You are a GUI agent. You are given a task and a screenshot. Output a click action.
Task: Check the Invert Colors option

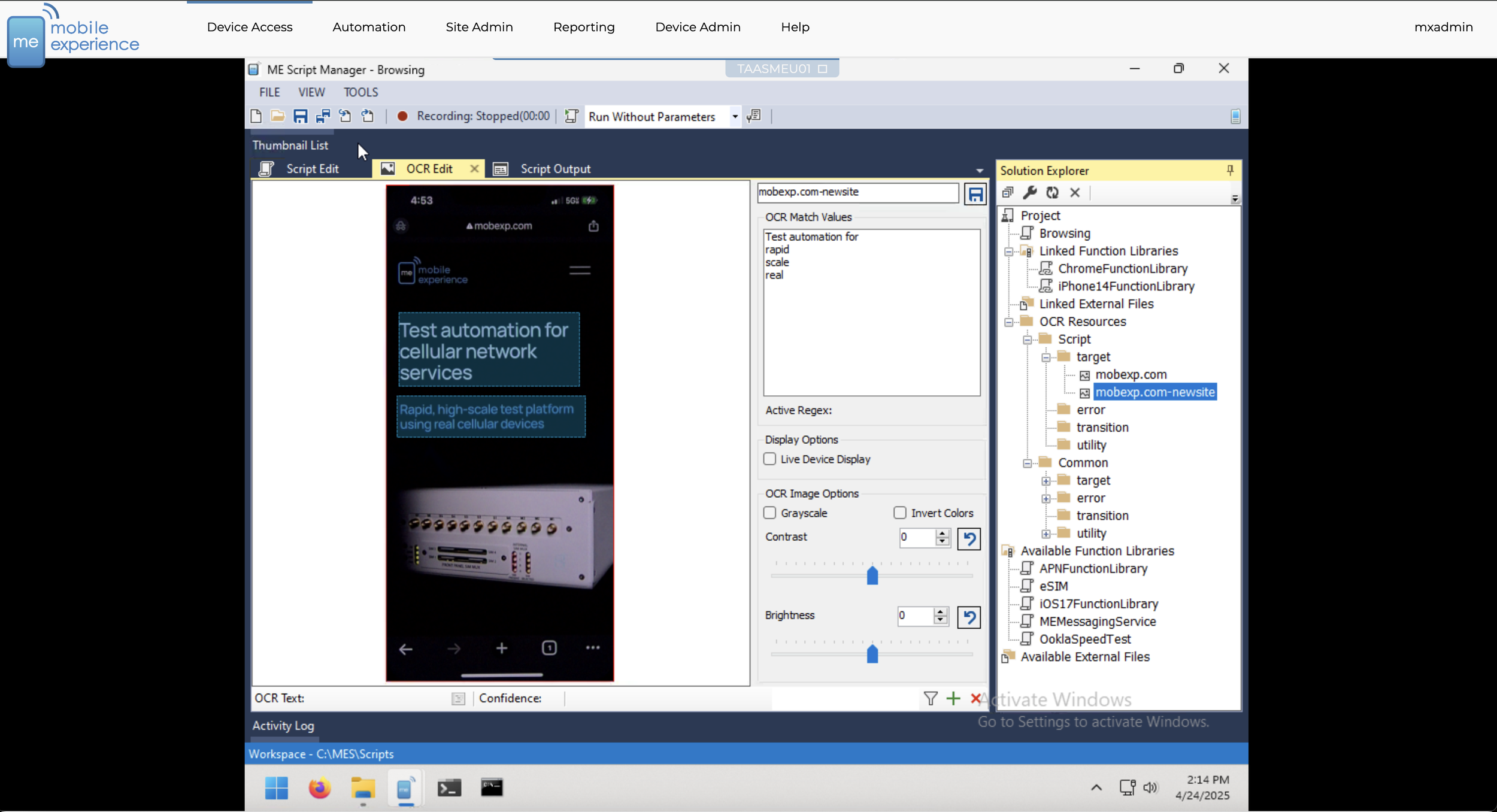tap(899, 513)
